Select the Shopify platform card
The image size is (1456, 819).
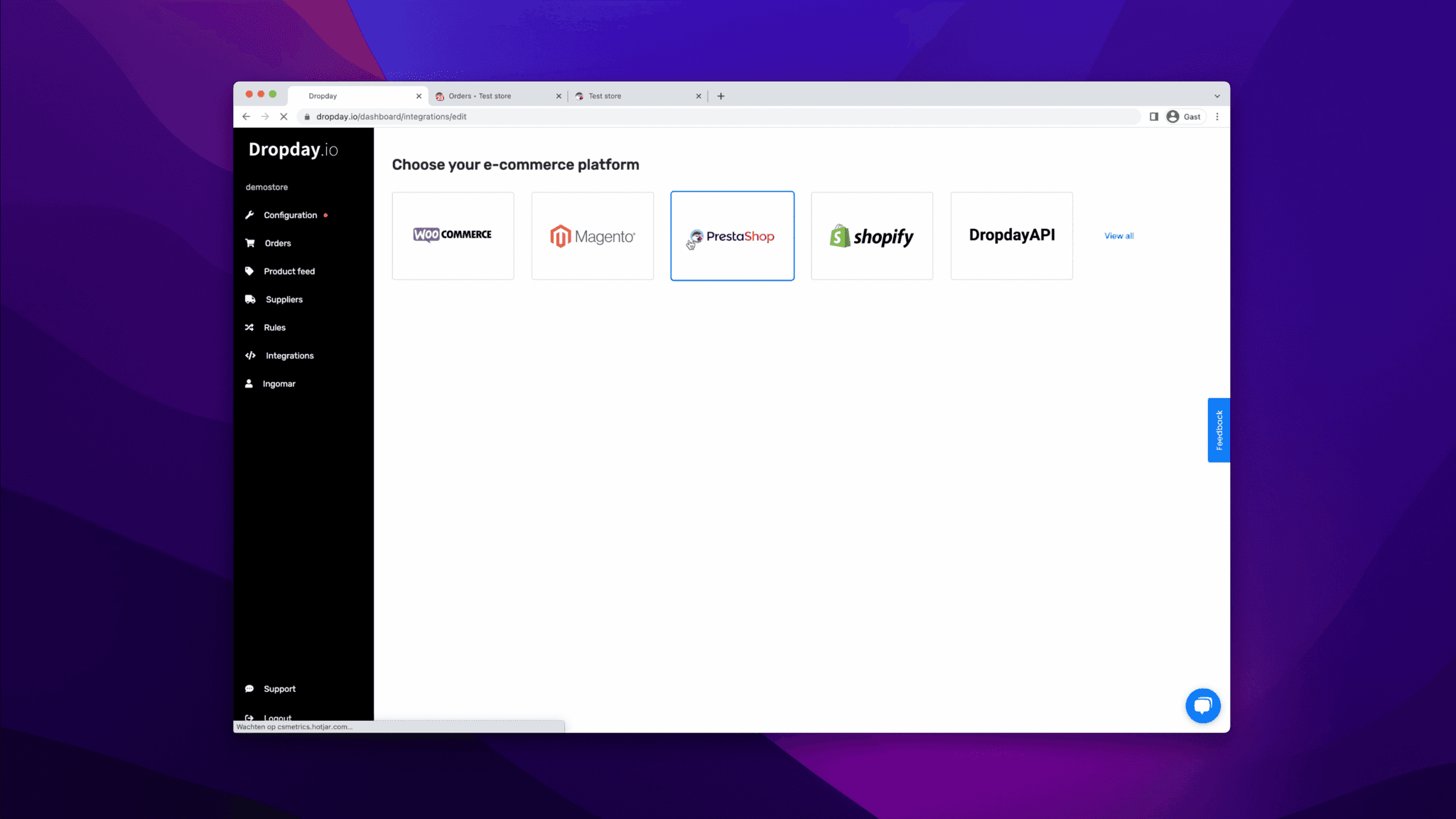click(x=872, y=235)
